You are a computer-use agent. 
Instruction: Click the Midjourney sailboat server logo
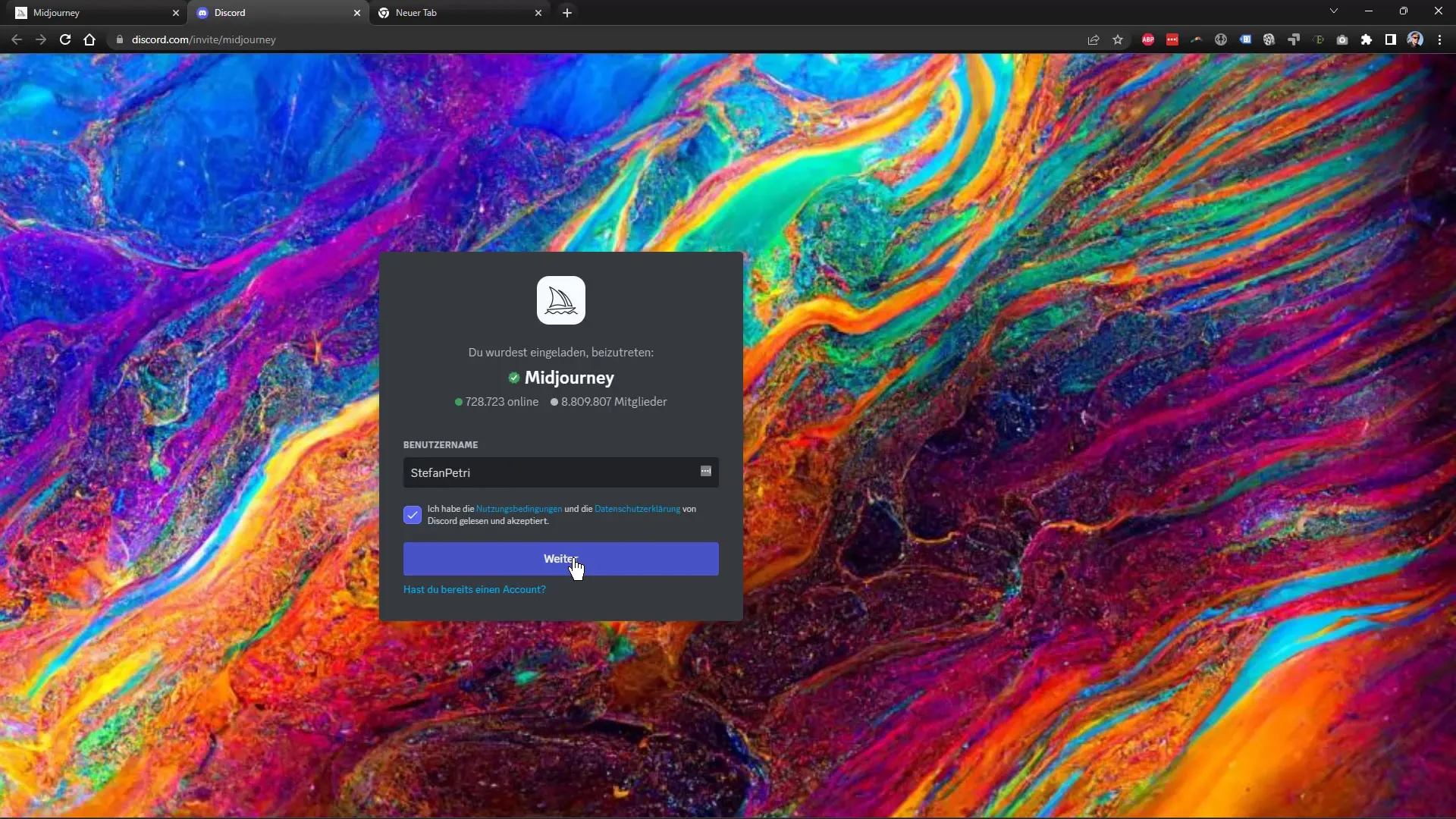click(x=561, y=300)
